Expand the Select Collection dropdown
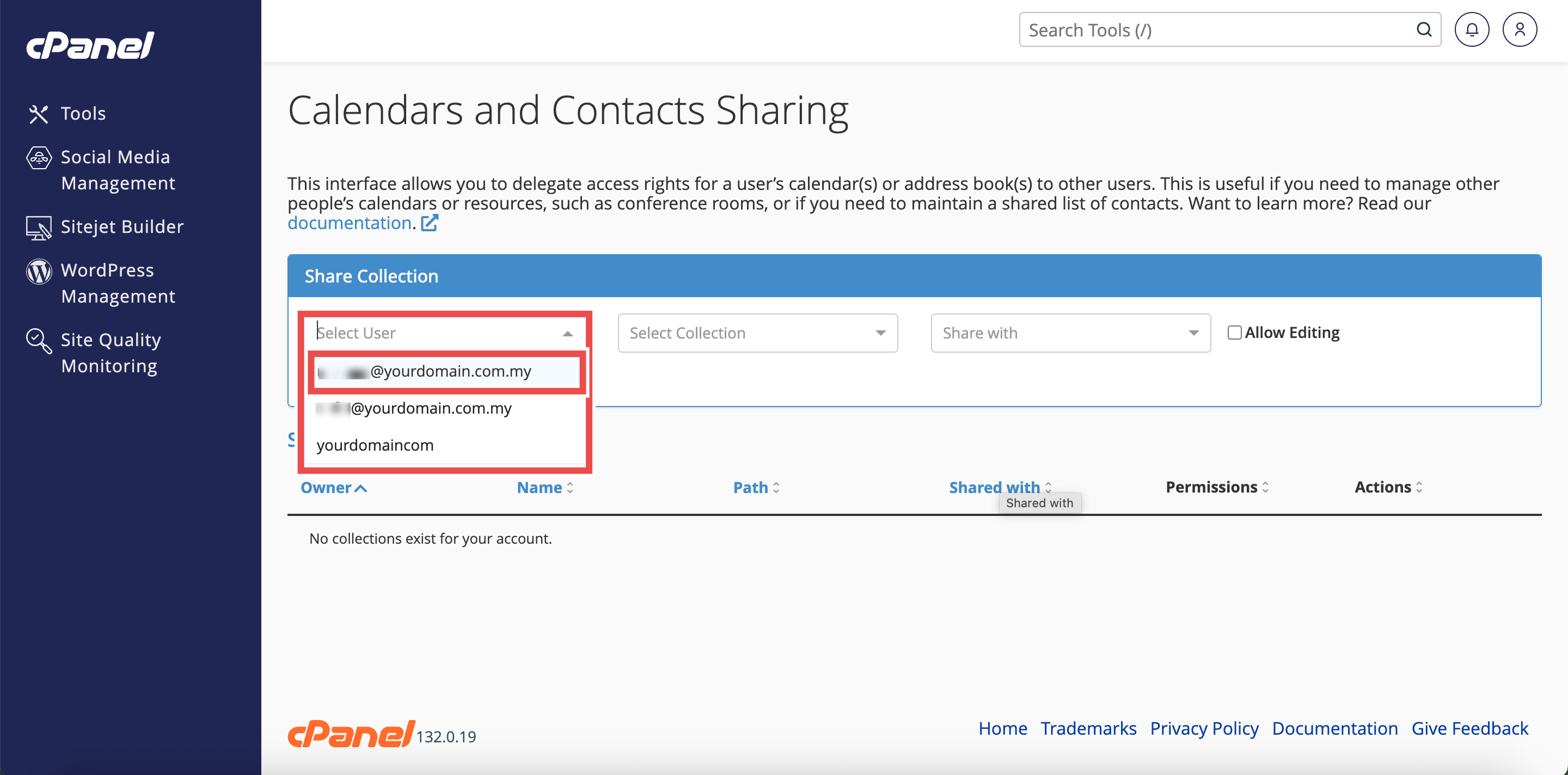1568x775 pixels. pyautogui.click(x=757, y=334)
